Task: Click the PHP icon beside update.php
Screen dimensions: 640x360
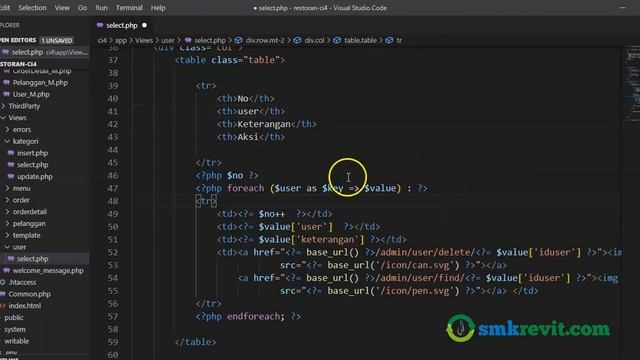Action: 11,177
